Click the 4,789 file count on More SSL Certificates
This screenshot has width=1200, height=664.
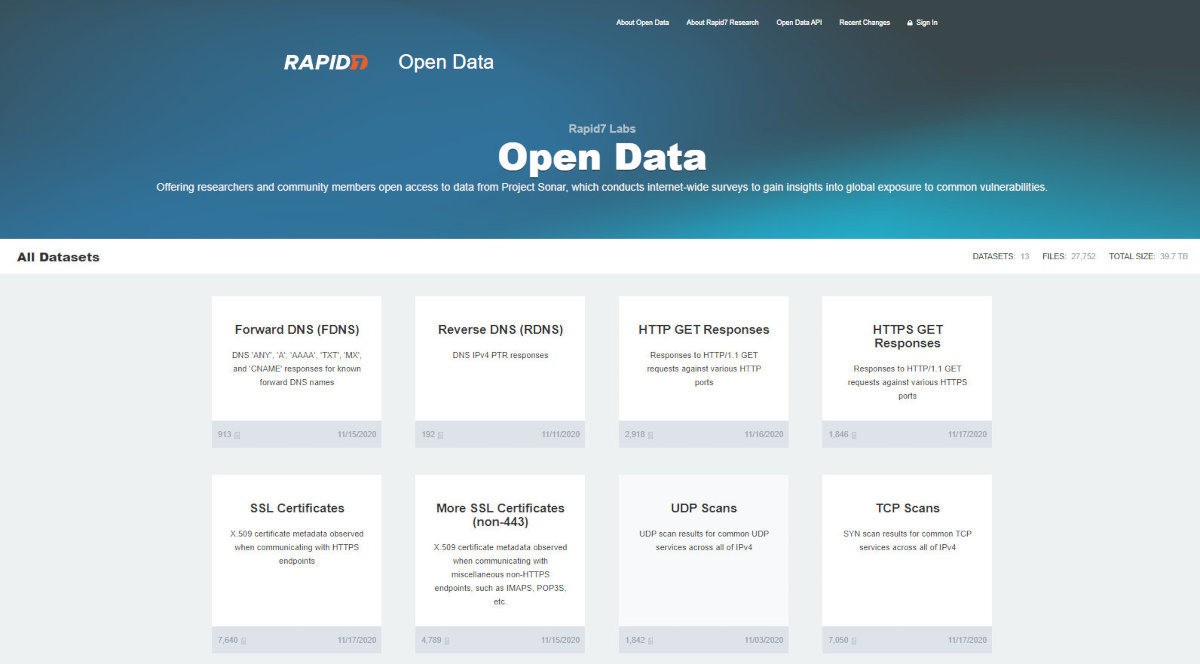coord(432,640)
